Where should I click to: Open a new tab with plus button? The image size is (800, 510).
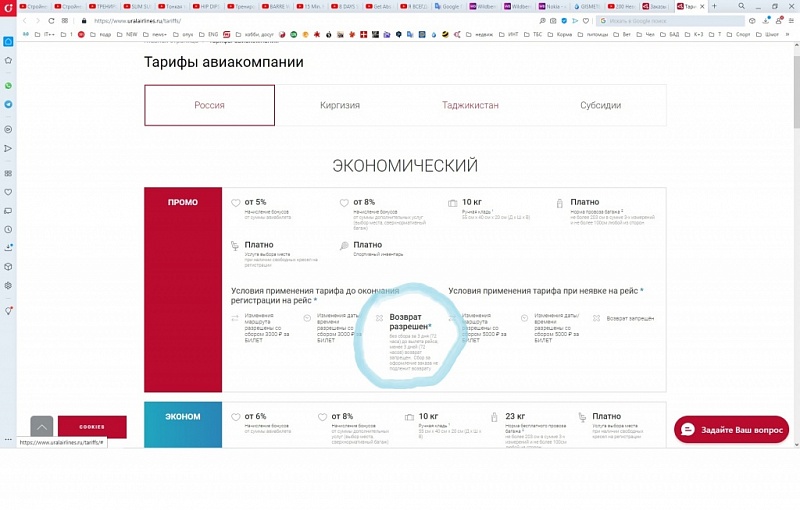coord(714,6)
